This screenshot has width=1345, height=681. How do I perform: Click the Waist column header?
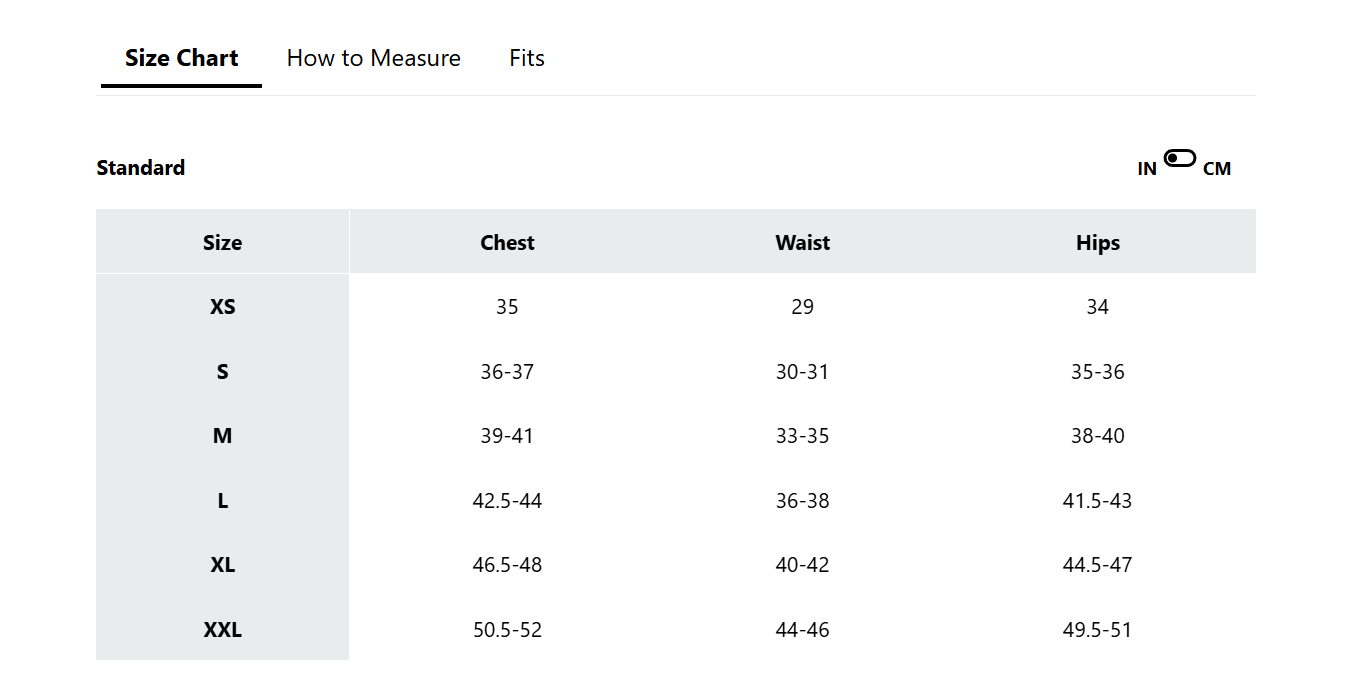(803, 242)
